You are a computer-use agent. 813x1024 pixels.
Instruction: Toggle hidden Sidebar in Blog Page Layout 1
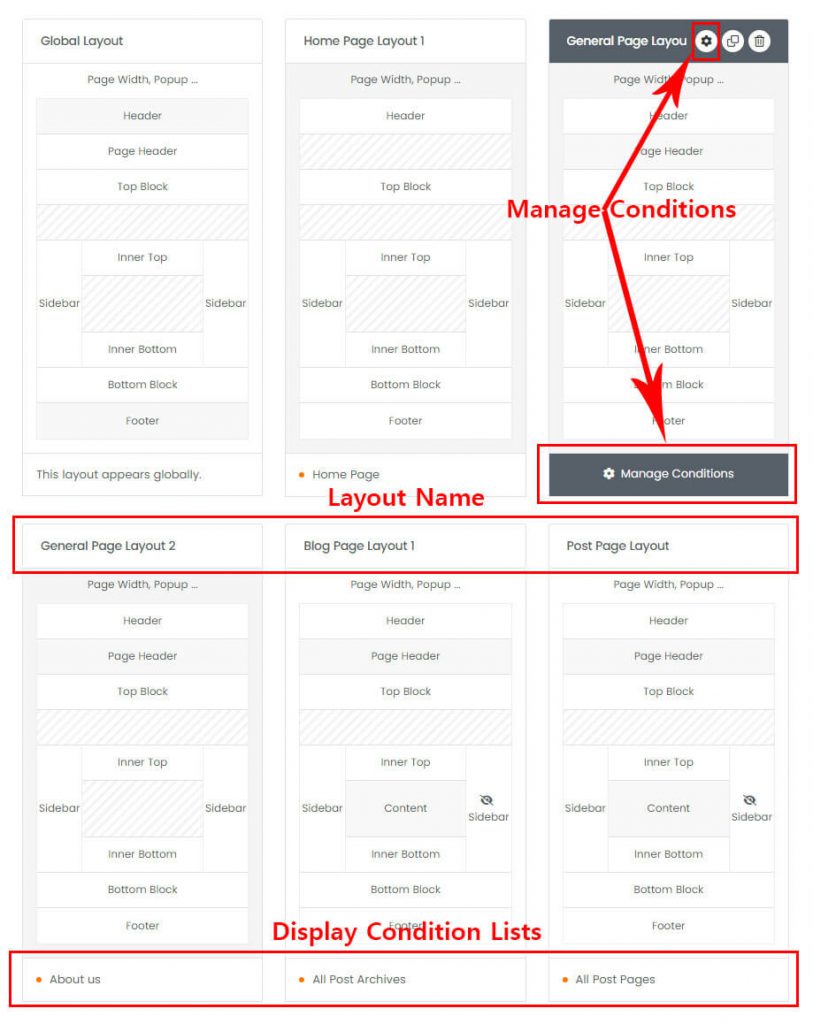click(x=487, y=800)
